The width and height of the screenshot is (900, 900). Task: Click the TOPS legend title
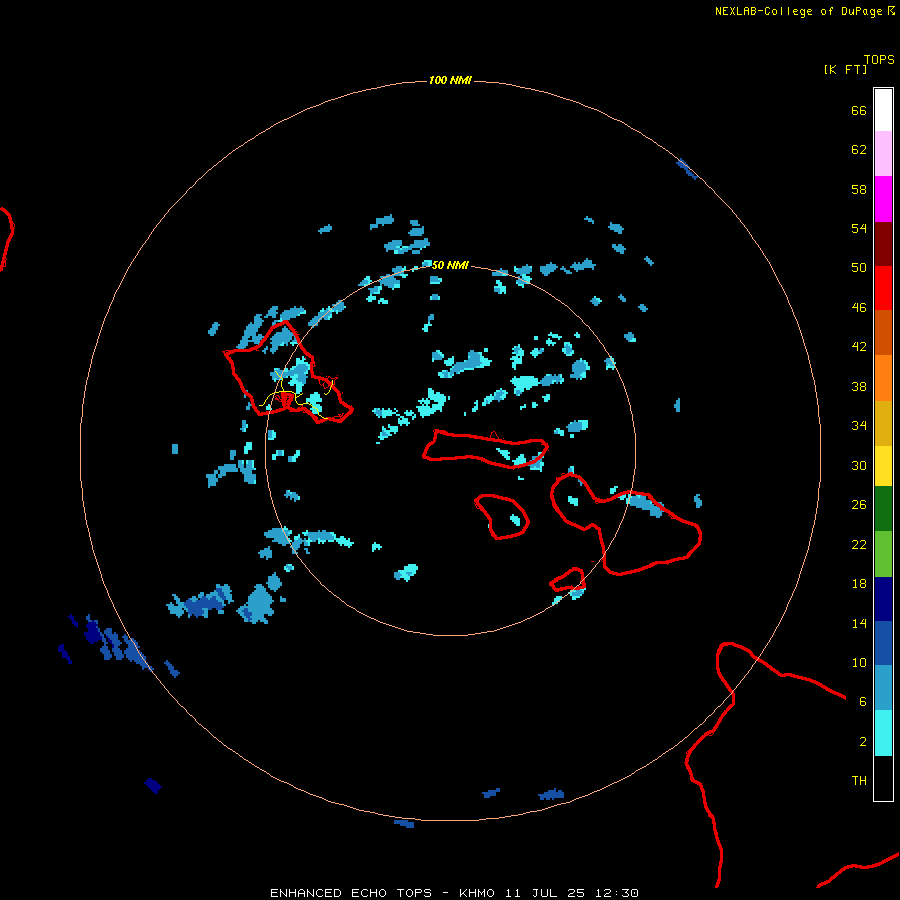pos(879,59)
